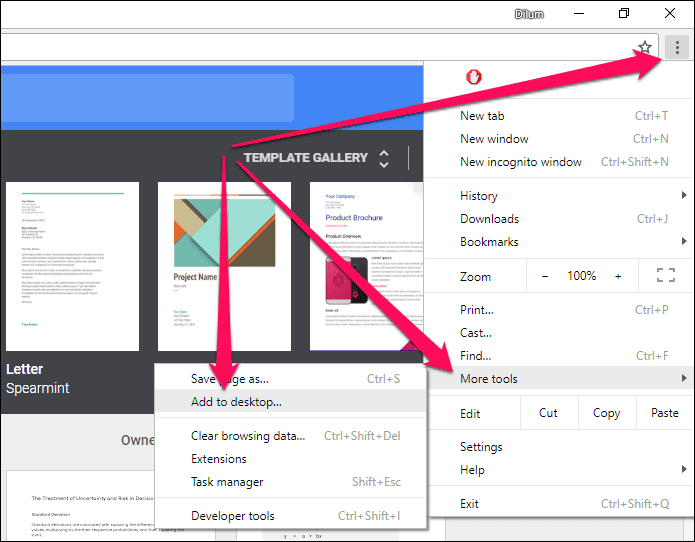Bookmark this page with the star icon
695x542 pixels.
point(644,47)
